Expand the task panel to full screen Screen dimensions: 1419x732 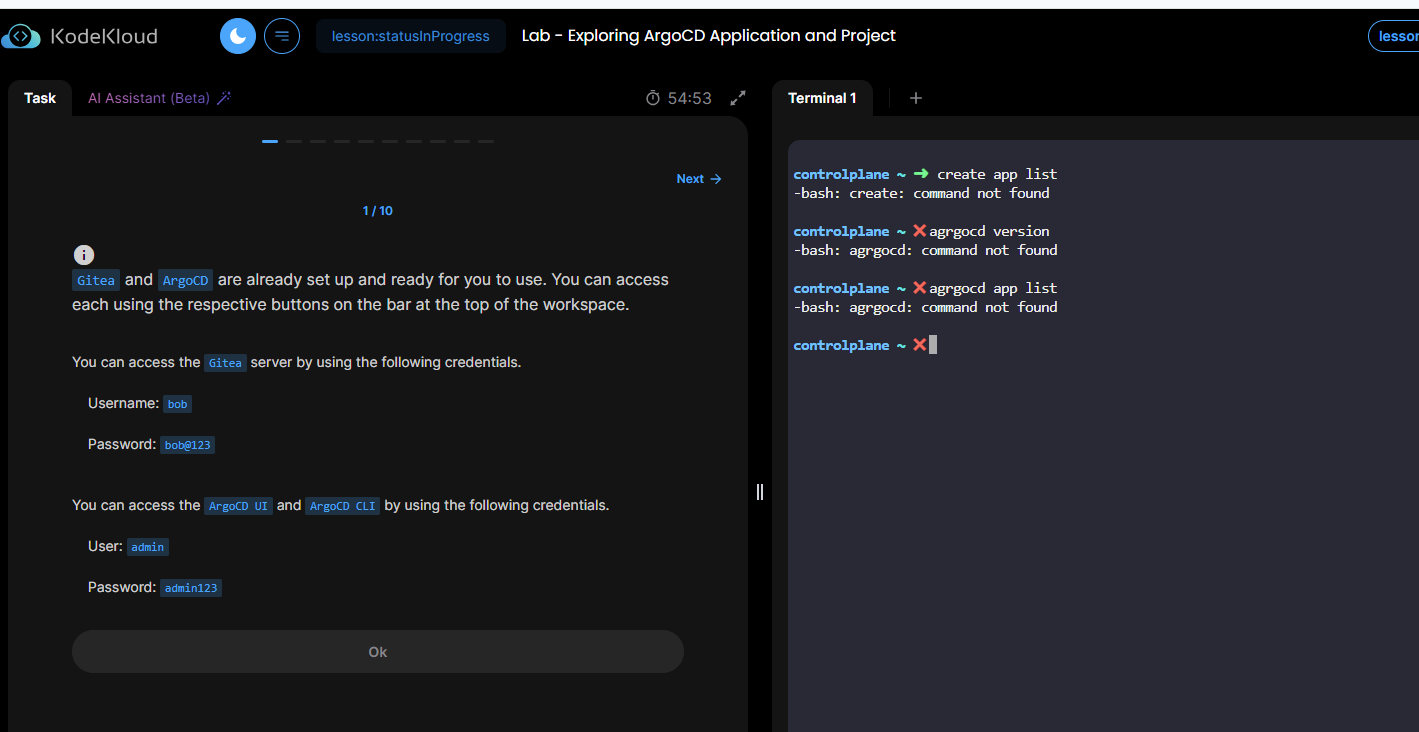[x=738, y=98]
